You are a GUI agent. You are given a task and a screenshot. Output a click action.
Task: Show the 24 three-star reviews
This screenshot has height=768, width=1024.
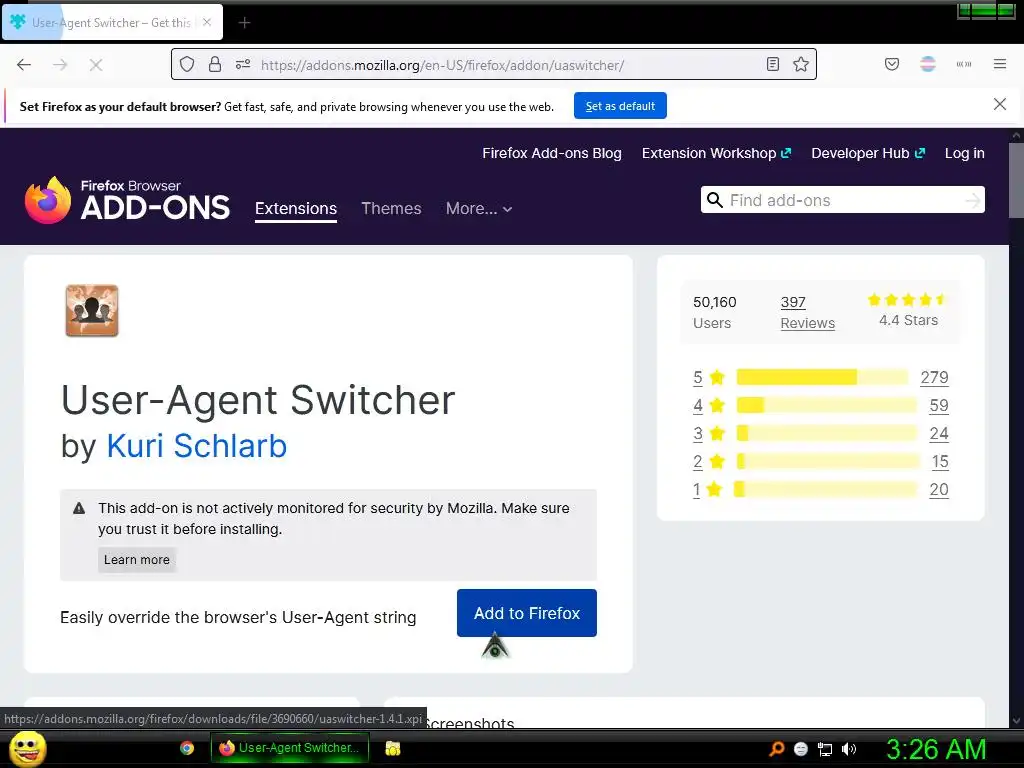(x=938, y=434)
